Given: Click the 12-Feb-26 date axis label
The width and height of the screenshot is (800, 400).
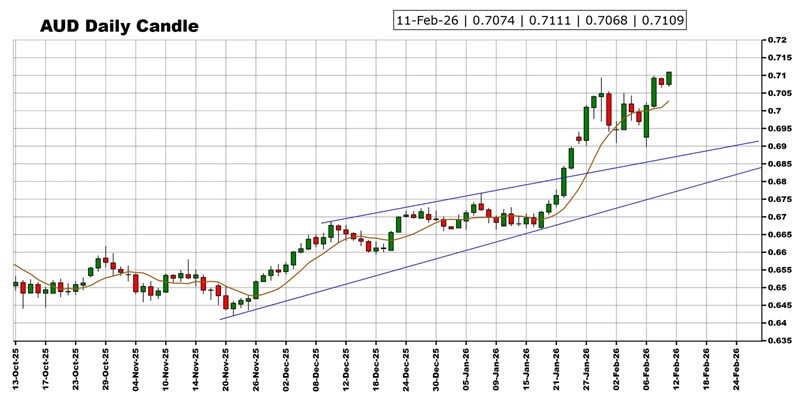Looking at the screenshot, I should (x=677, y=370).
